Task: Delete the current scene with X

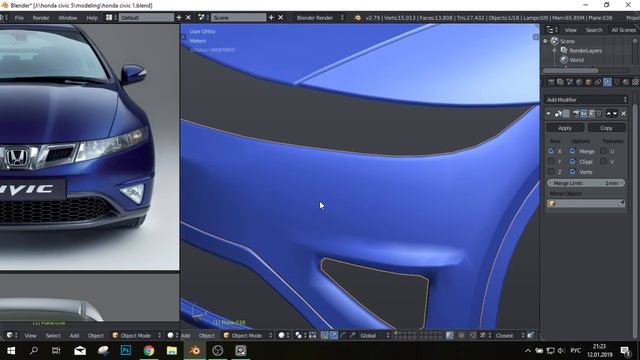Action: click(280, 18)
